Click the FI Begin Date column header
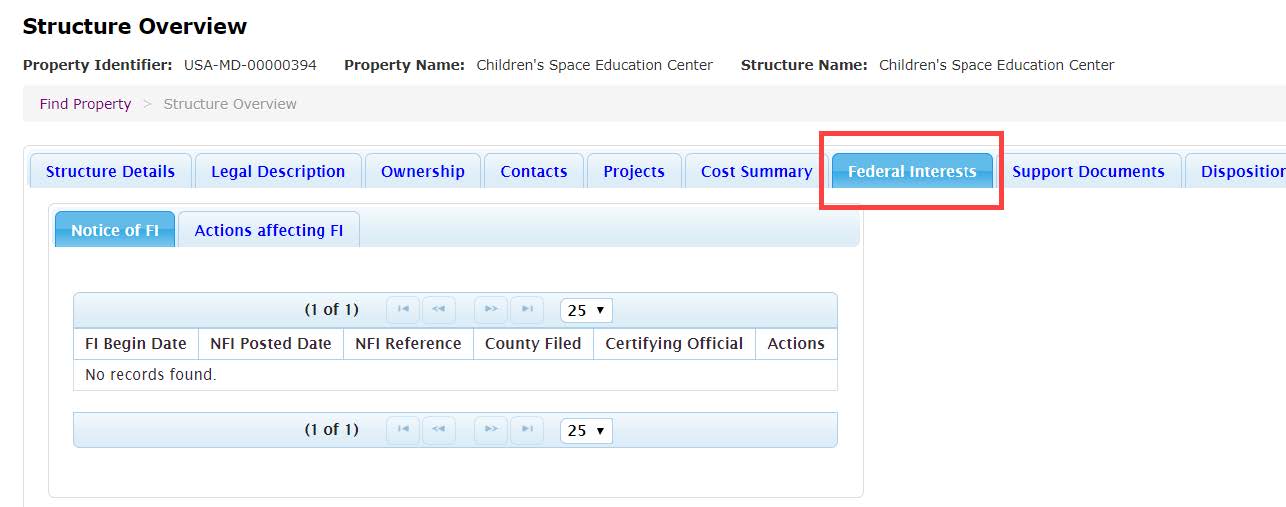The height and width of the screenshot is (507, 1286). click(136, 343)
